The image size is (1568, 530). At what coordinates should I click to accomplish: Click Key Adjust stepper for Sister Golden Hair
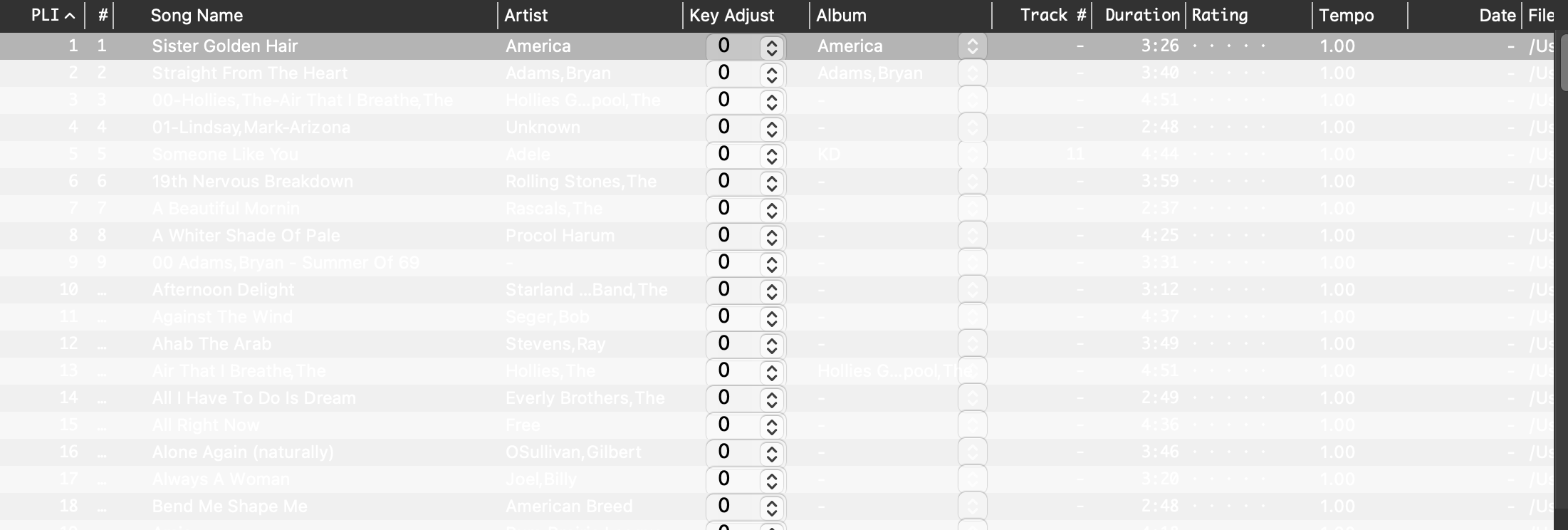point(771,48)
